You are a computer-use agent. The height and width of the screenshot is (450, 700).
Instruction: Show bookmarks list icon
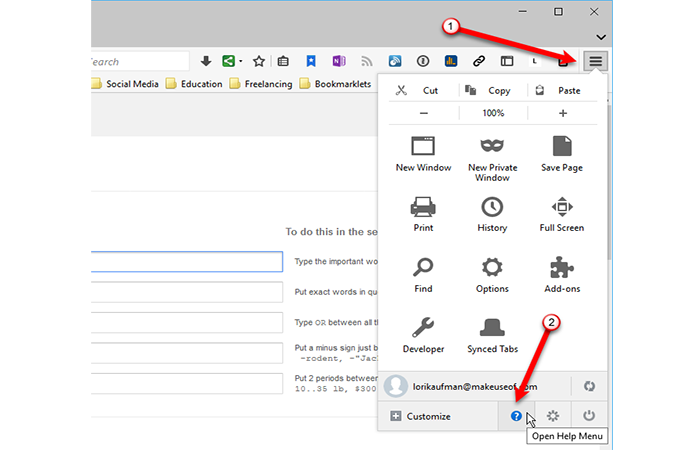point(283,61)
